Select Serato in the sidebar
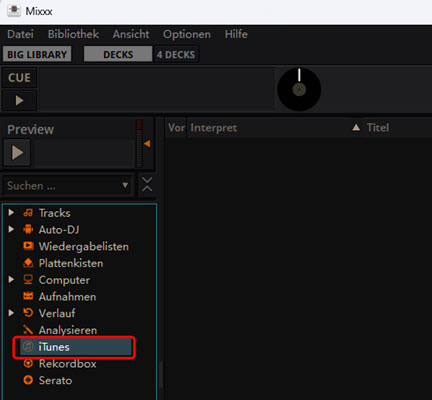 [55, 380]
